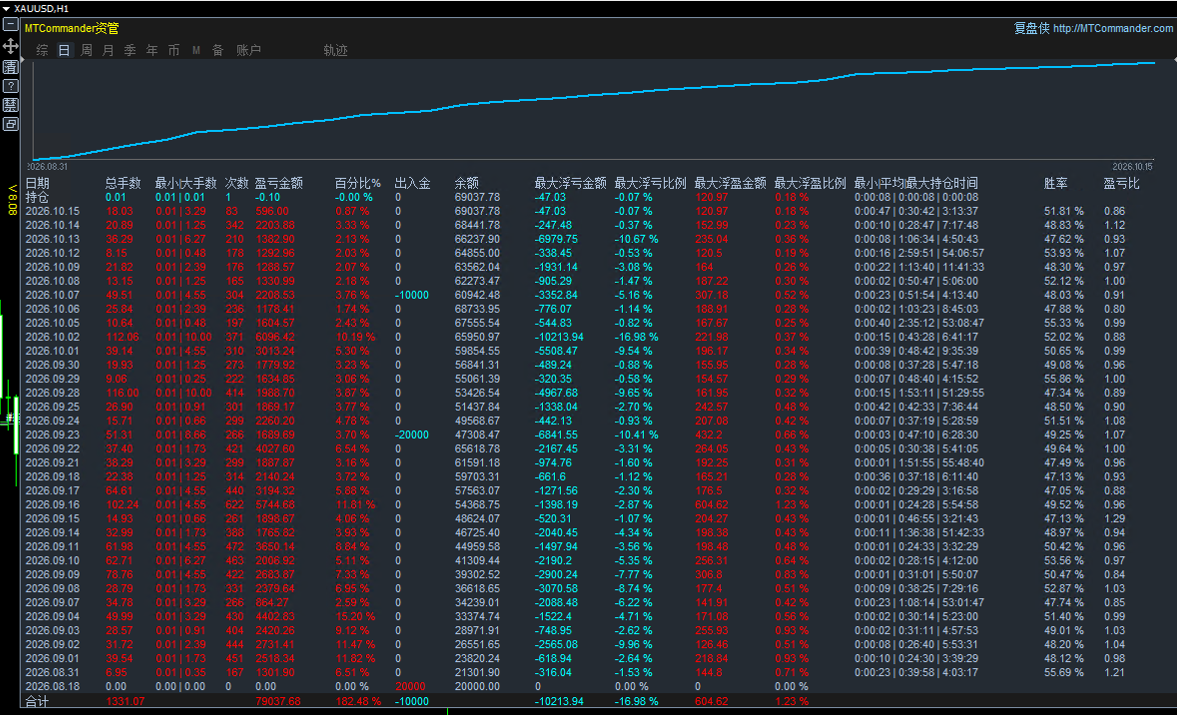1177x715 pixels.
Task: Expand the small arrow beside the chart
Action: tap(23, 57)
